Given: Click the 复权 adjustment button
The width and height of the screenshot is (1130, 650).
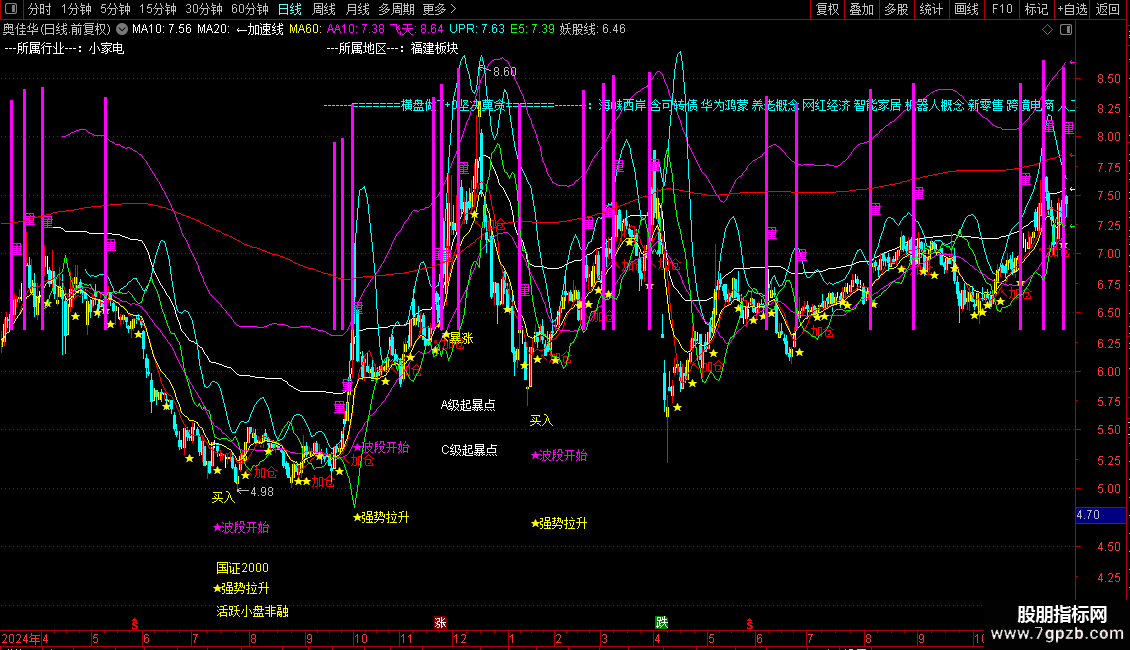Looking at the screenshot, I should (x=827, y=9).
